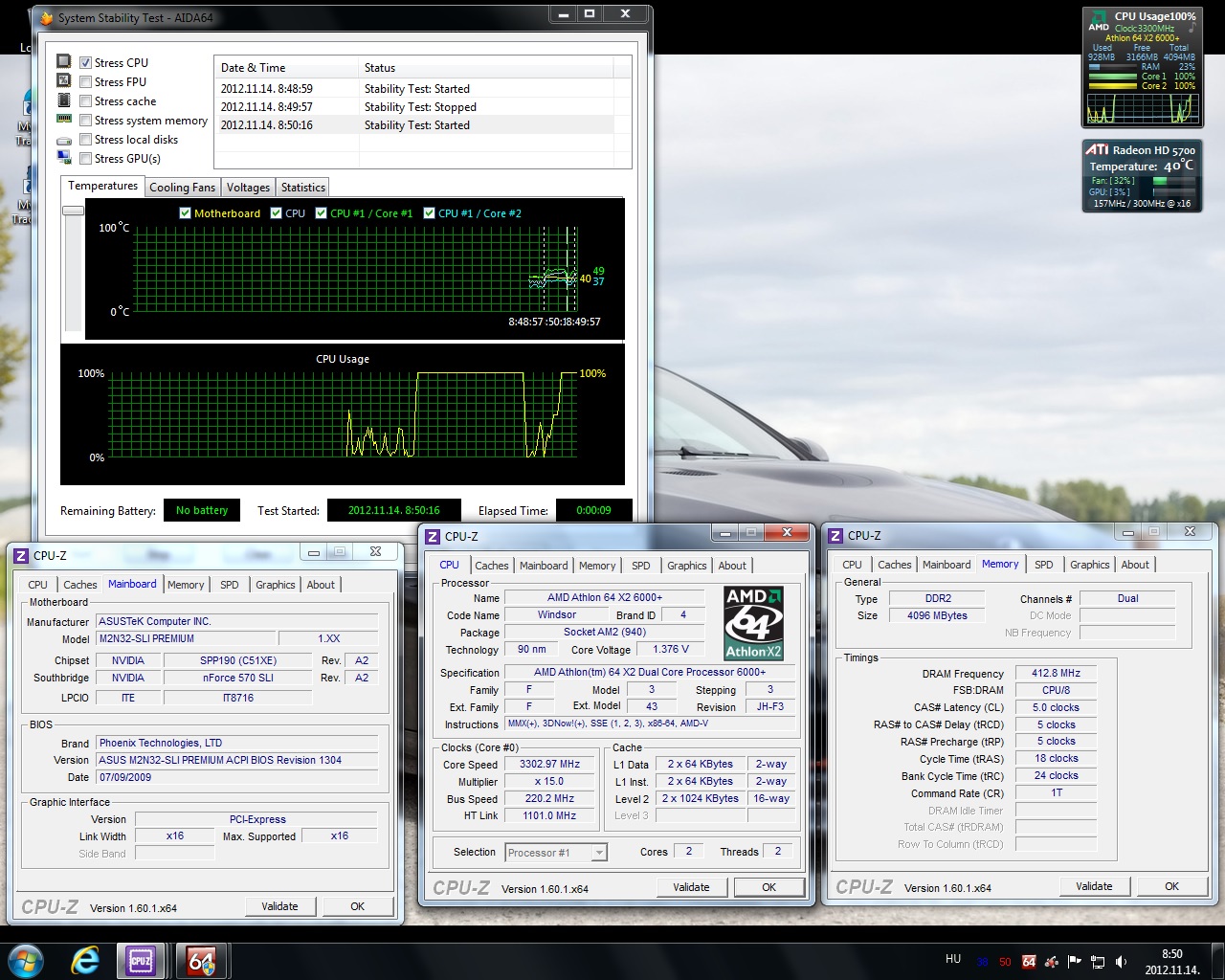
Task: Switch to CPU-Z taskbar button
Action: [x=141, y=960]
